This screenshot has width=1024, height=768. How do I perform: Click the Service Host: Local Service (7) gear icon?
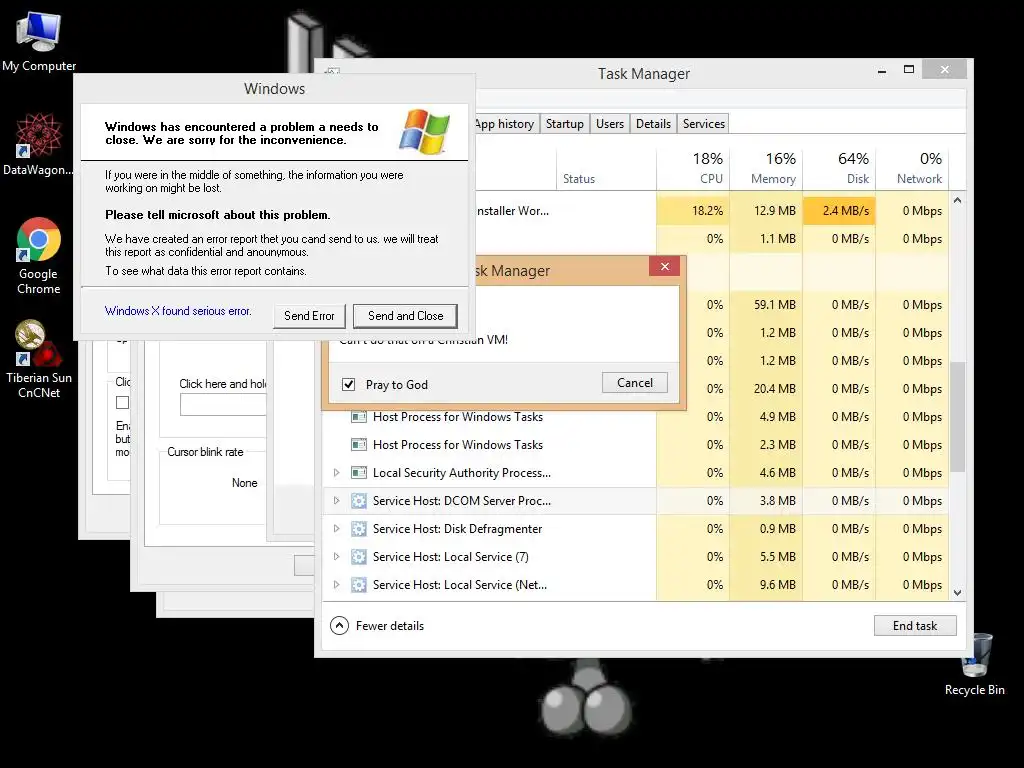pyautogui.click(x=359, y=557)
